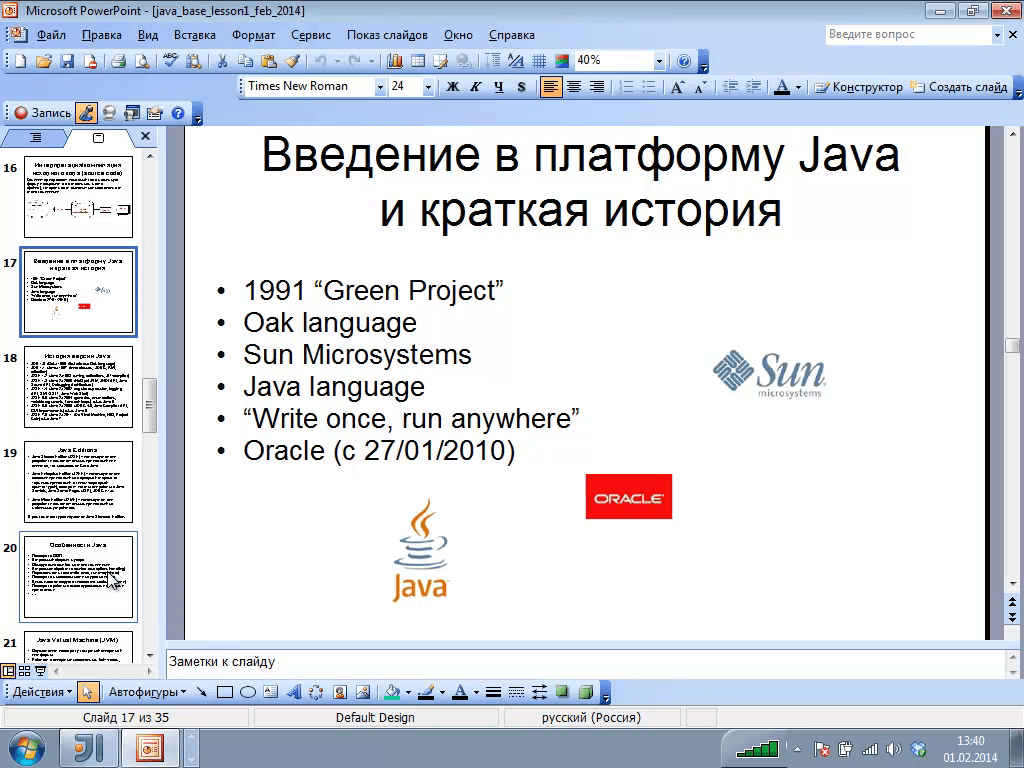Click Создать слайд button
Viewport: 1024px width, 768px height.
(959, 87)
